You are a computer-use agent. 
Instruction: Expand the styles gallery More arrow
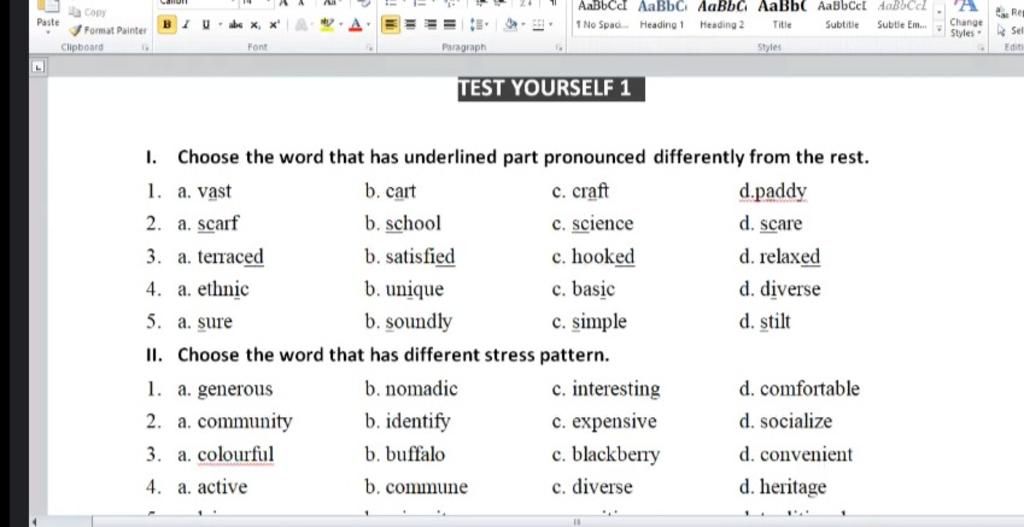[939, 30]
